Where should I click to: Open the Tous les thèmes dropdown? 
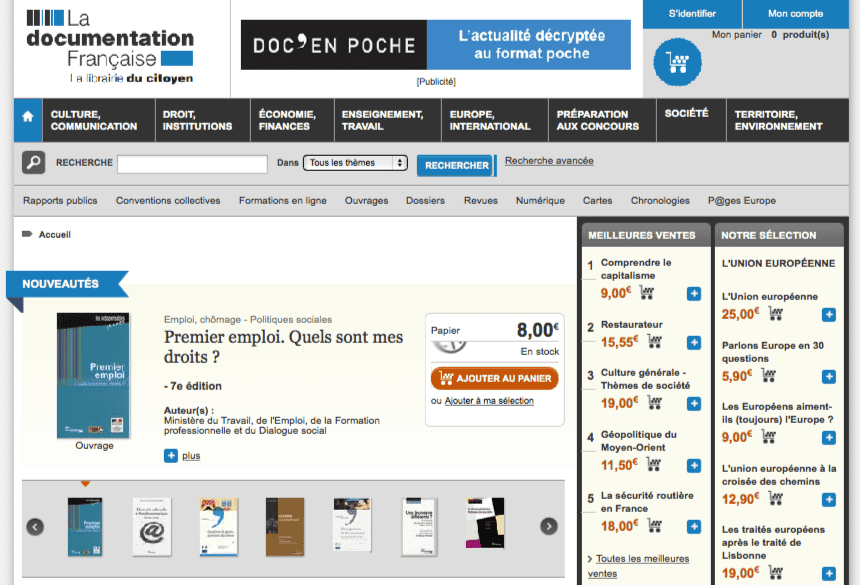point(355,163)
